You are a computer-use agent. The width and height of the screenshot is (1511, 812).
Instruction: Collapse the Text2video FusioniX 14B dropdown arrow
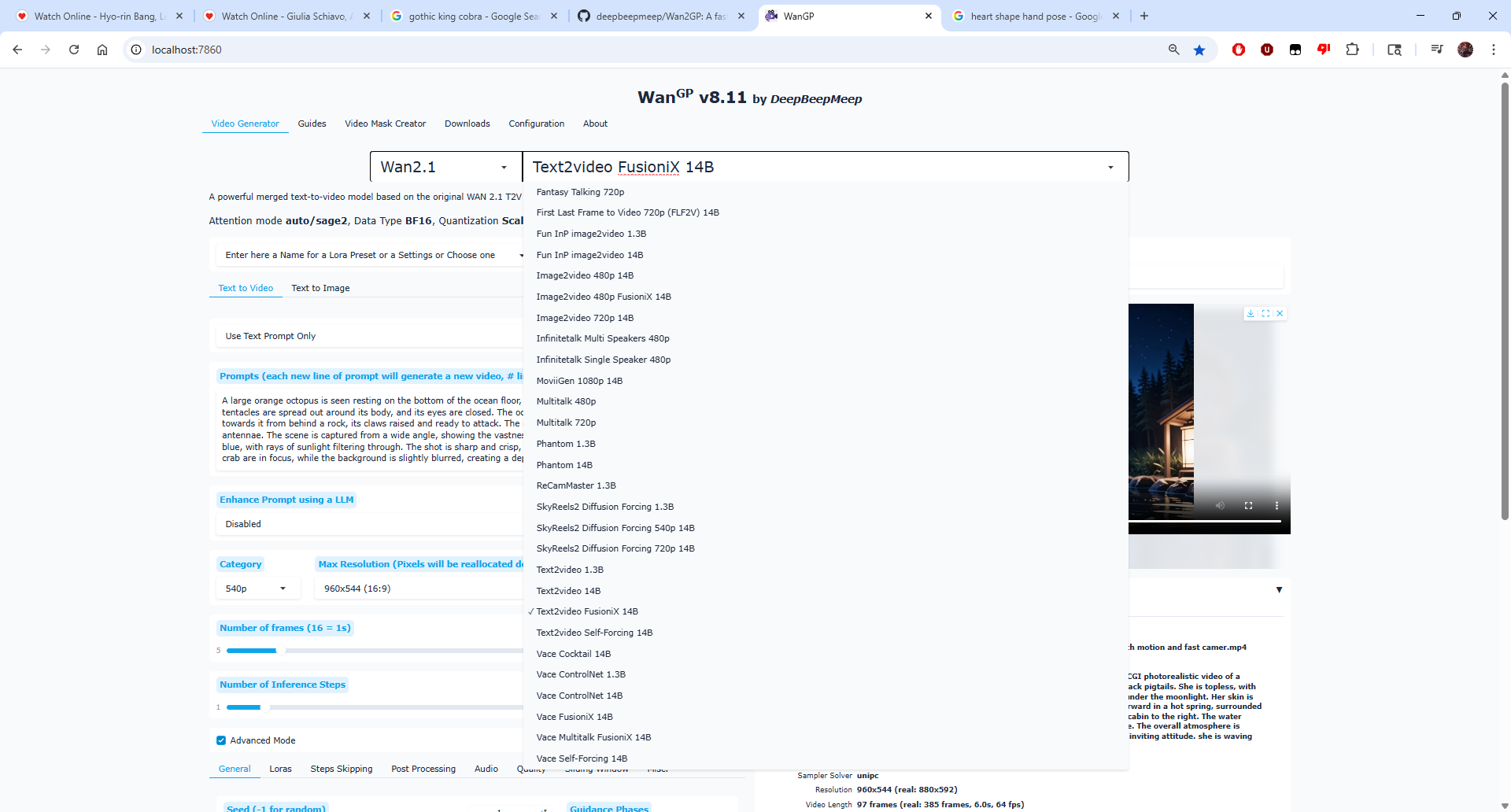(x=1110, y=167)
